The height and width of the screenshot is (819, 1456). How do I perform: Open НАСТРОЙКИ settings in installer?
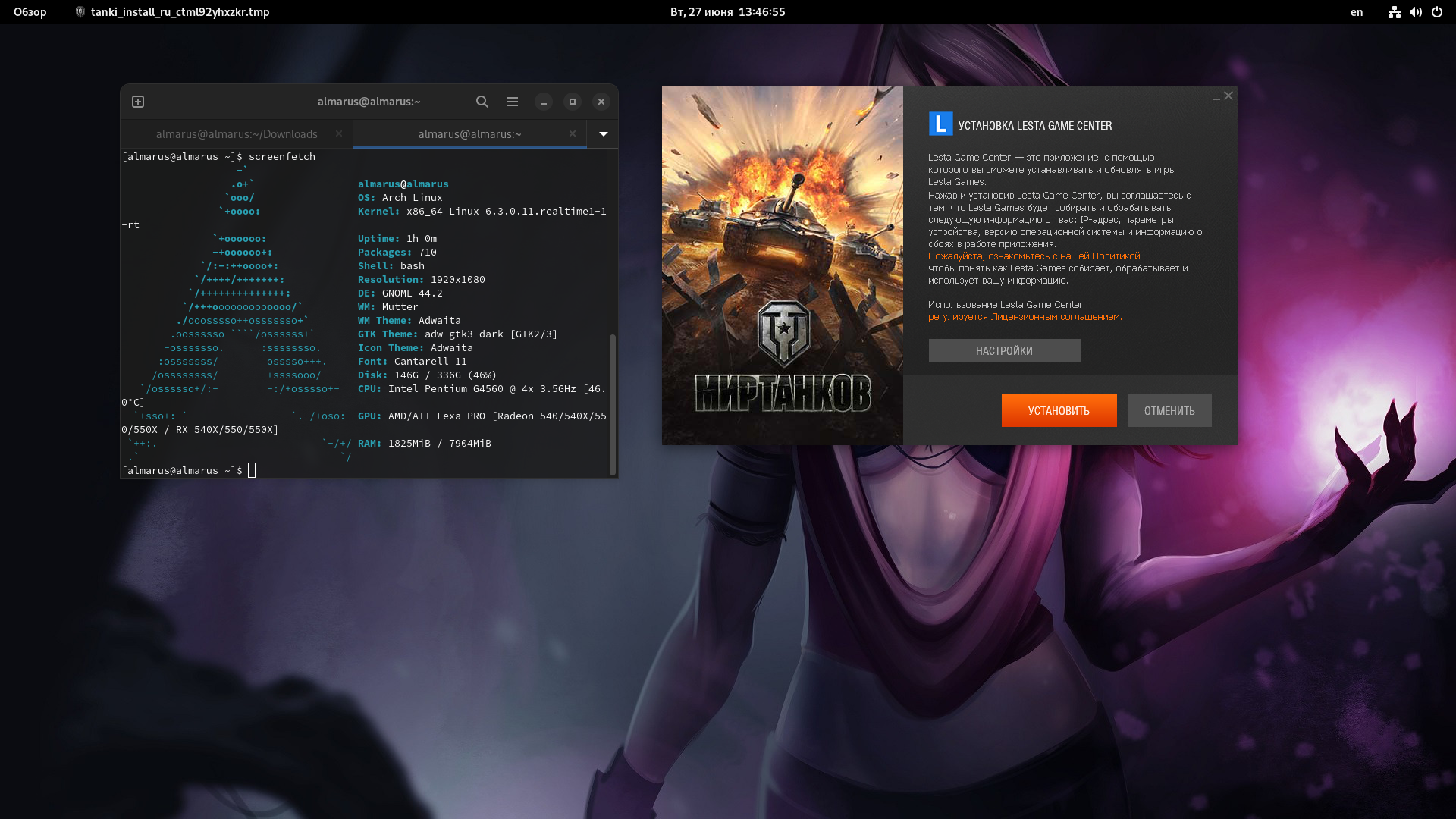click(x=1004, y=350)
